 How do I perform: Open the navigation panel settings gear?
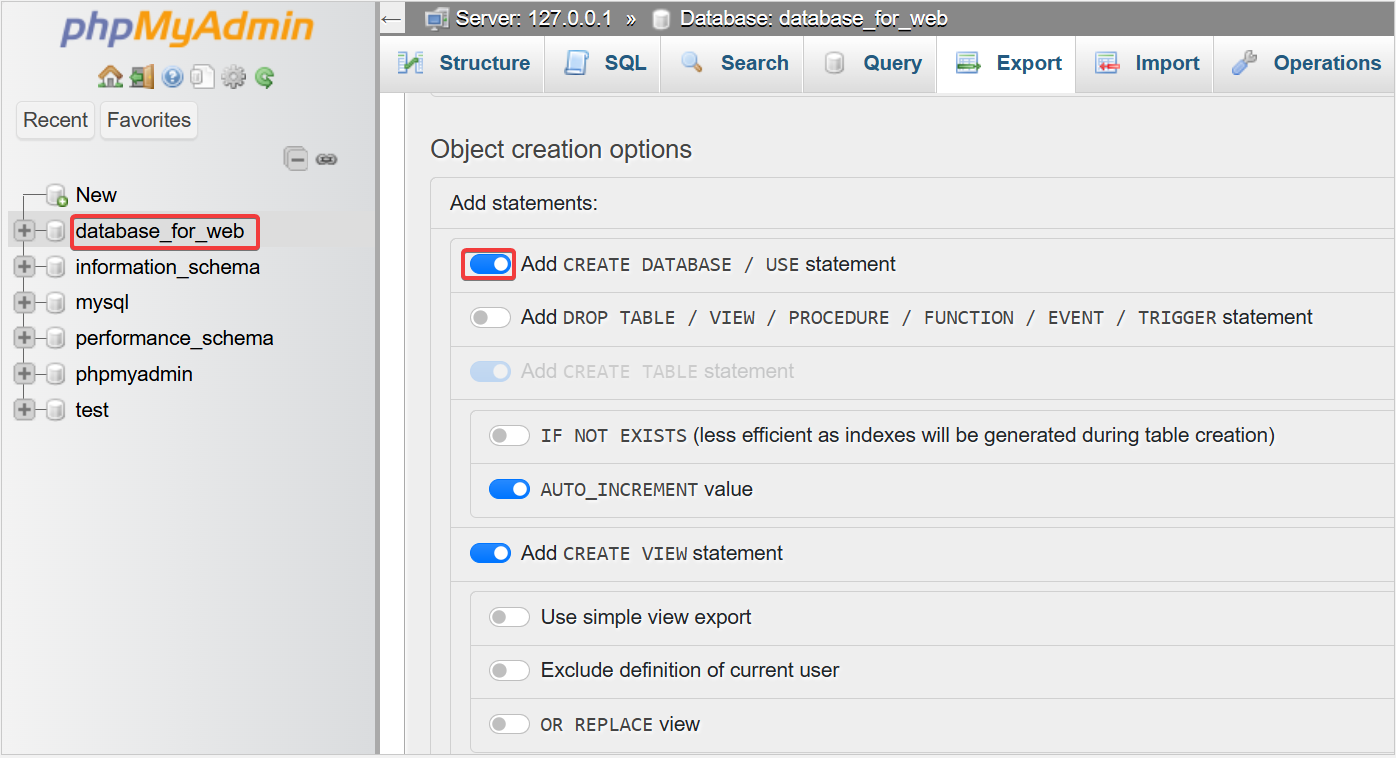coord(233,77)
